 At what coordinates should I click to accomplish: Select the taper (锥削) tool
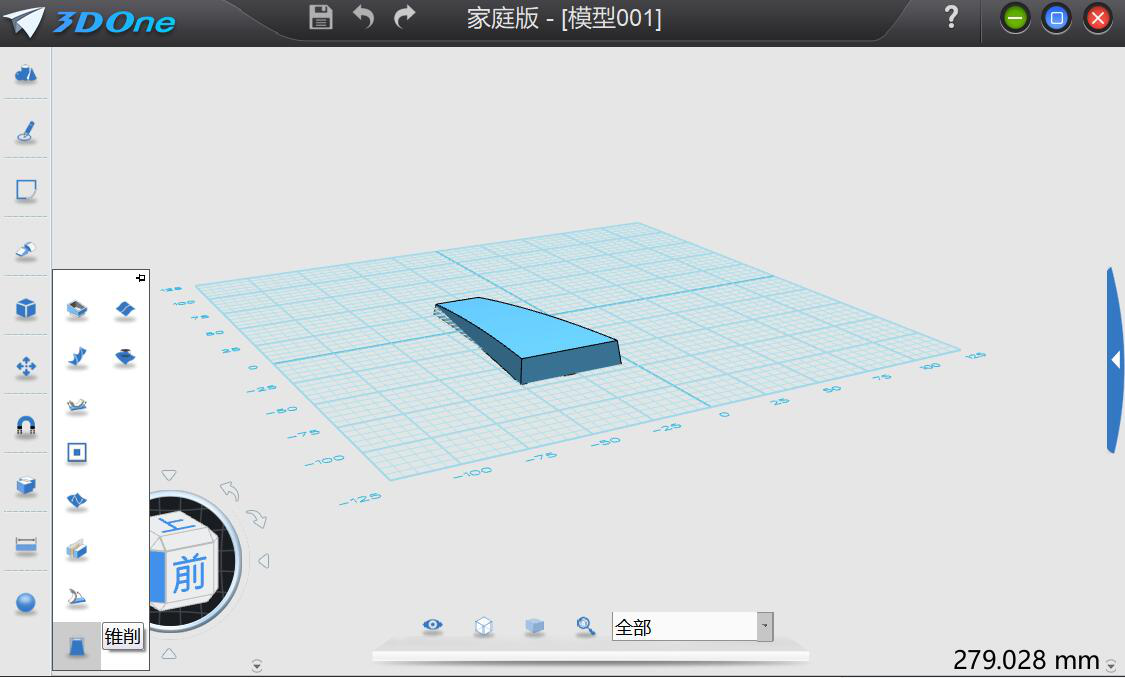(77, 647)
